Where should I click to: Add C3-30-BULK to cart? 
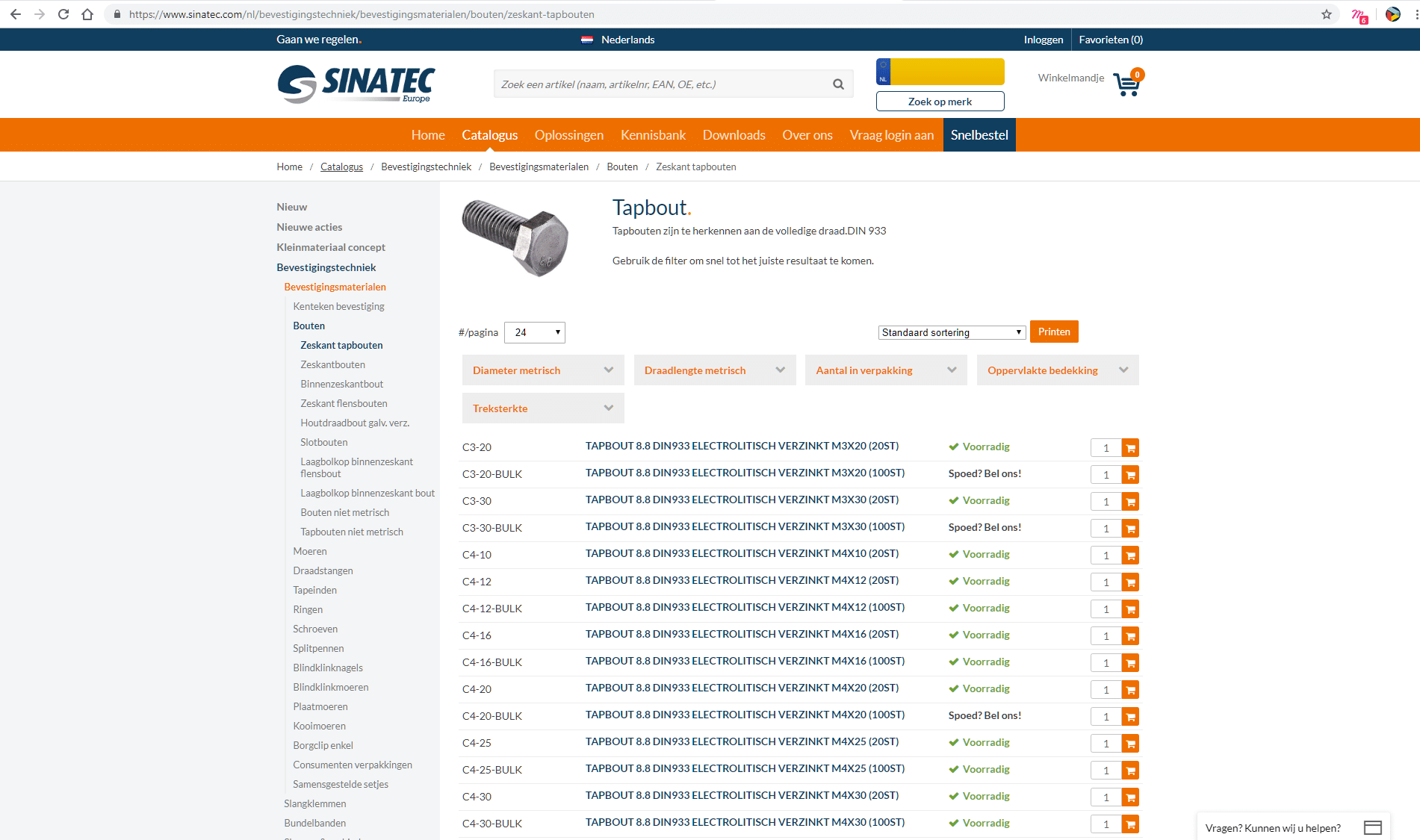[x=1130, y=529]
